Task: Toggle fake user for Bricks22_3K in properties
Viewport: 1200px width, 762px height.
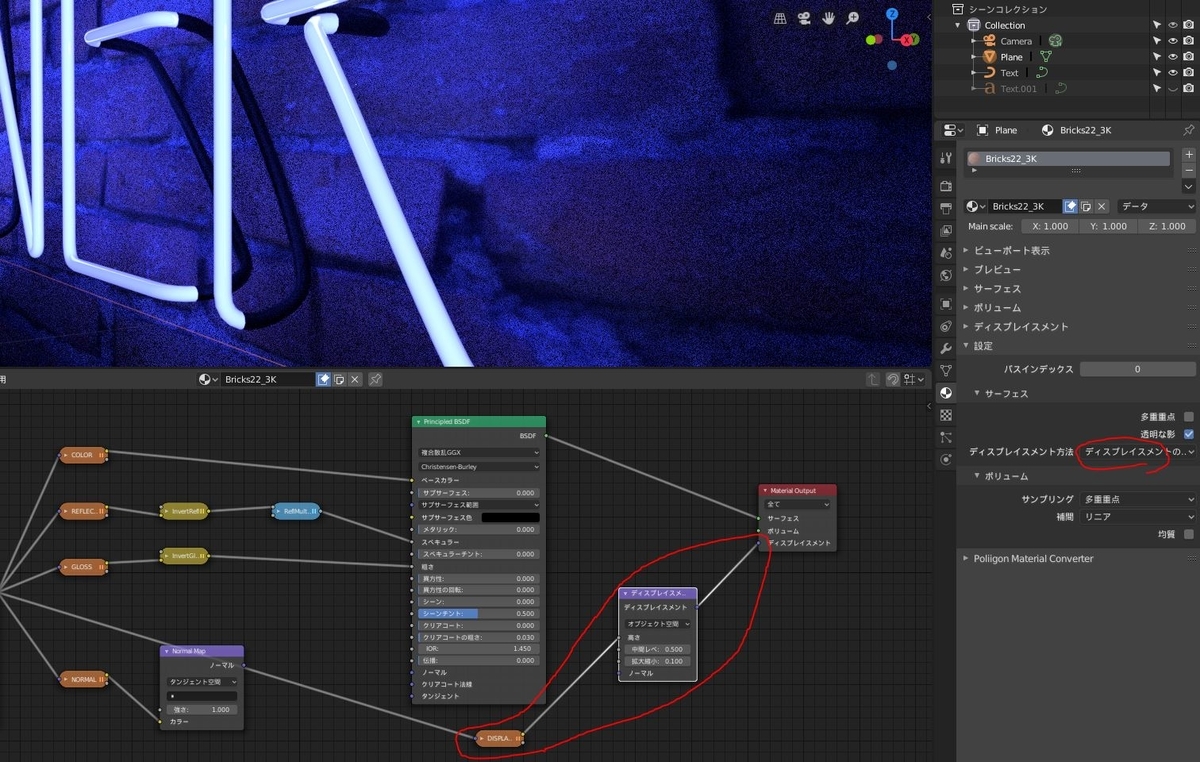Action: tap(1070, 206)
